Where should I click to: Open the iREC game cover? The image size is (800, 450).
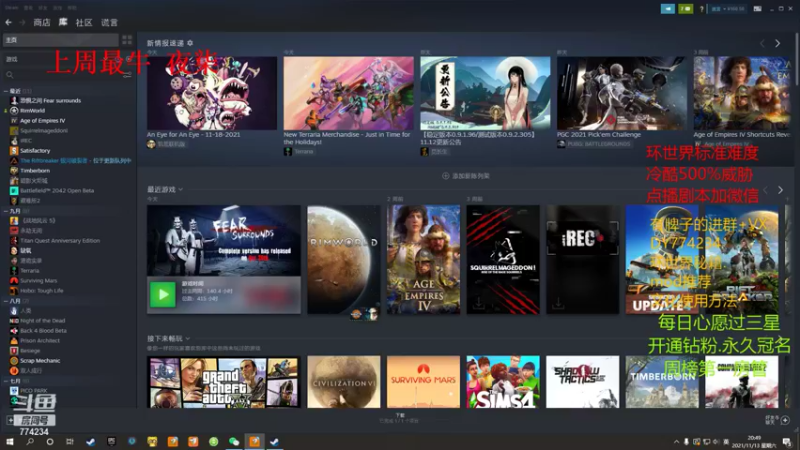tap(582, 259)
